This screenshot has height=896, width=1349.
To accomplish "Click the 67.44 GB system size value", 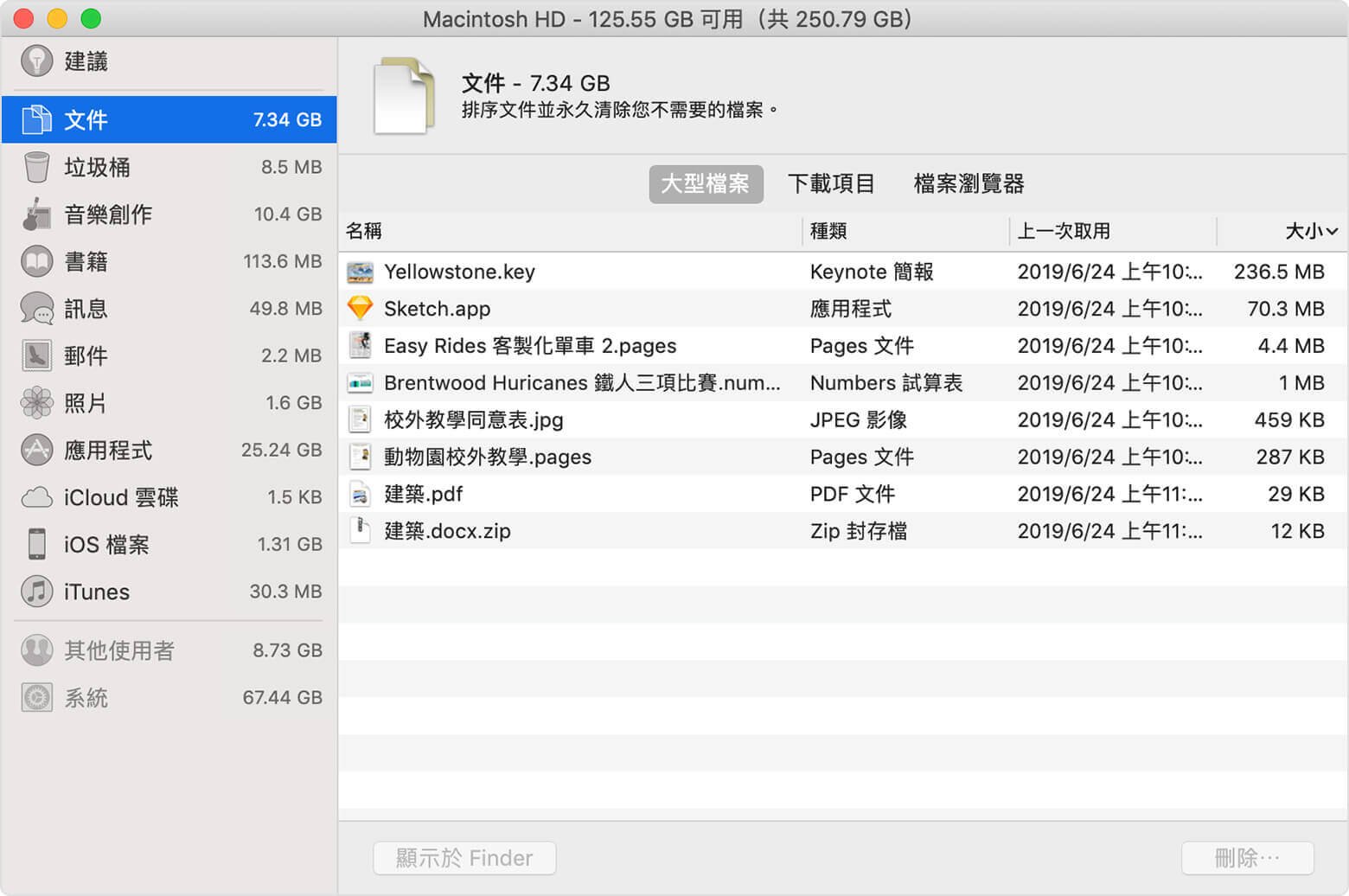I will pyautogui.click(x=282, y=697).
